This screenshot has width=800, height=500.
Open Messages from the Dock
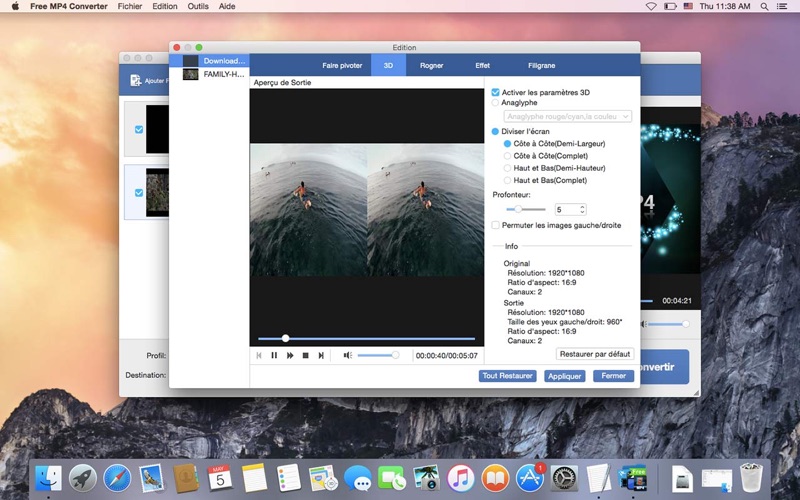coord(358,479)
